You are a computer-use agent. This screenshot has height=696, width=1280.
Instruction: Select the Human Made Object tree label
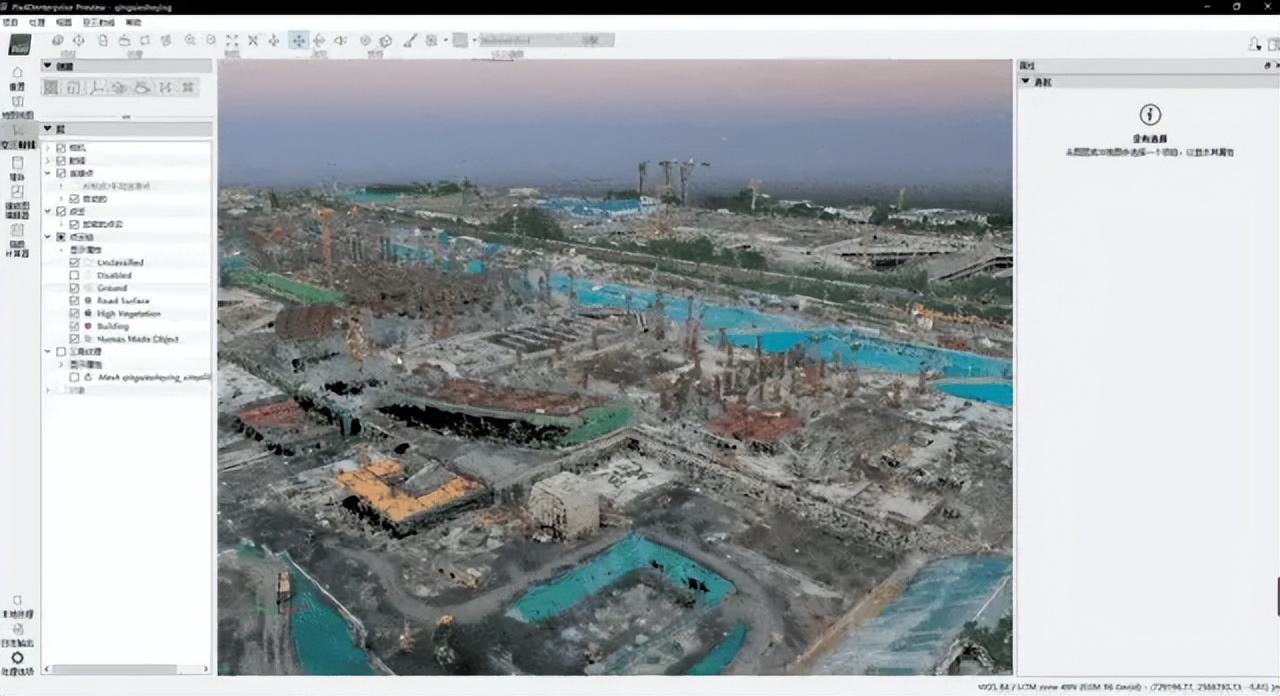138,339
